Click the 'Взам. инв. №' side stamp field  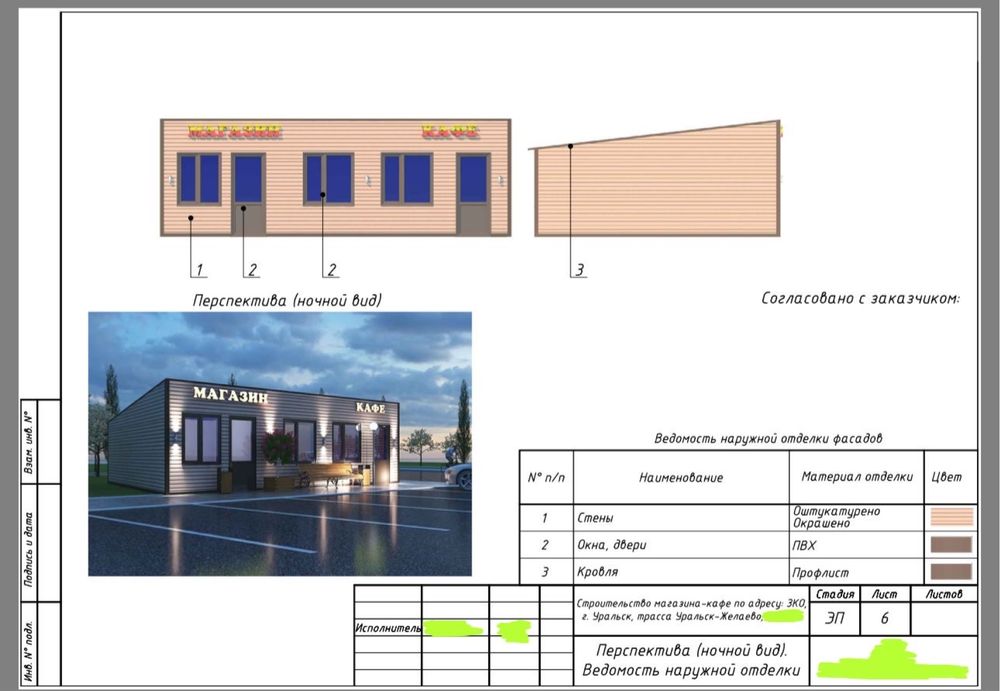tap(29, 442)
